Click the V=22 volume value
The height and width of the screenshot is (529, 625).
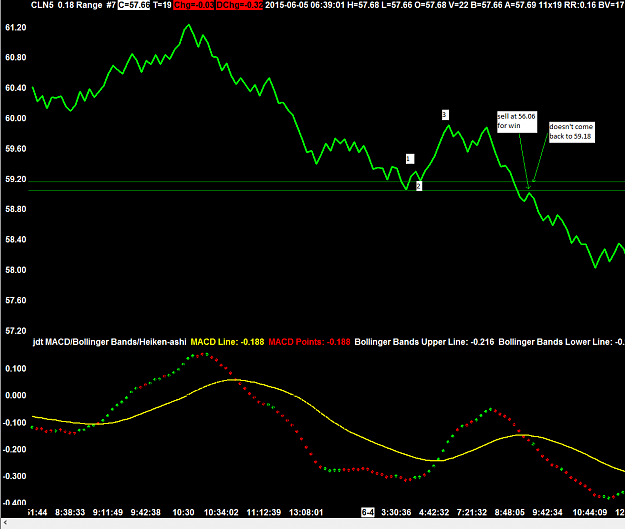point(458,5)
